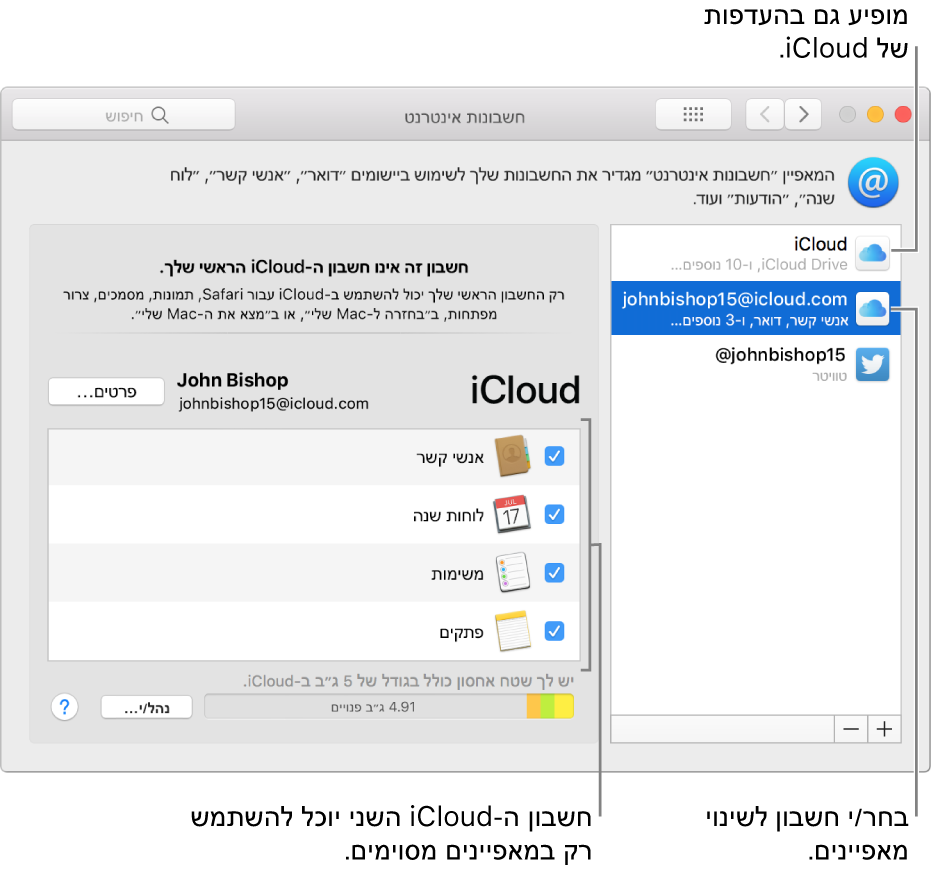This screenshot has width=931, height=872.
Task: Click the Twitter bird icon
Action: pos(872,364)
